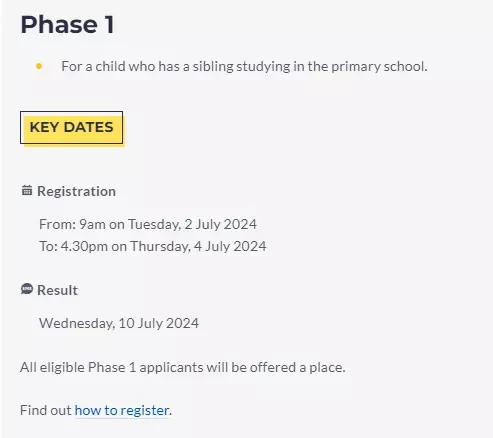Click the Wednesday, 10 July 2024 result date

(x=119, y=323)
